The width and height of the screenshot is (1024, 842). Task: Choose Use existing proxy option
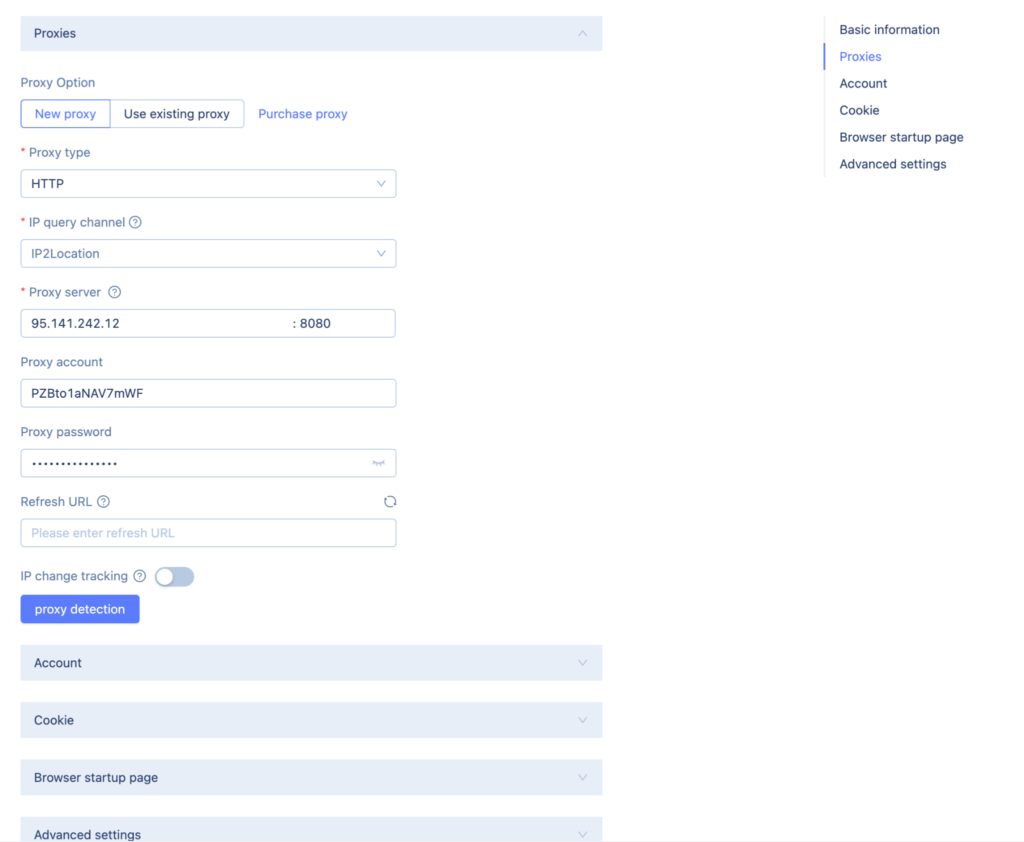[177, 114]
